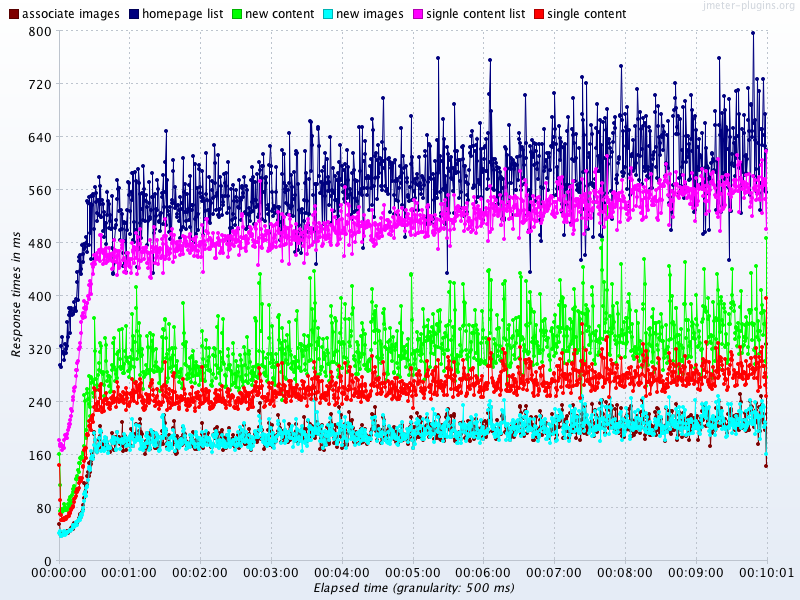Click the magenta signle content list swatch
800x600 pixels.
click(x=416, y=14)
